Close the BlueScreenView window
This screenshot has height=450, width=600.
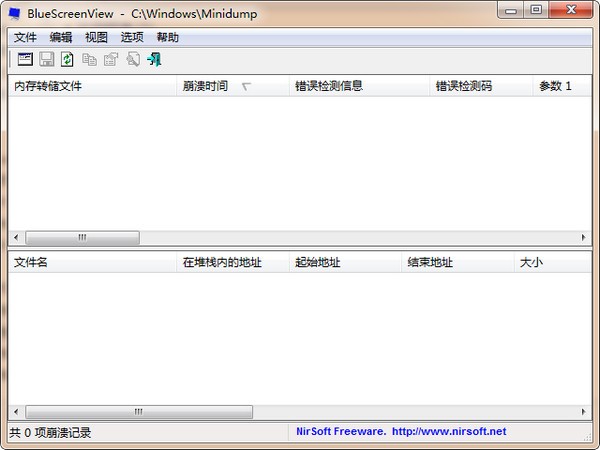(571, 10)
